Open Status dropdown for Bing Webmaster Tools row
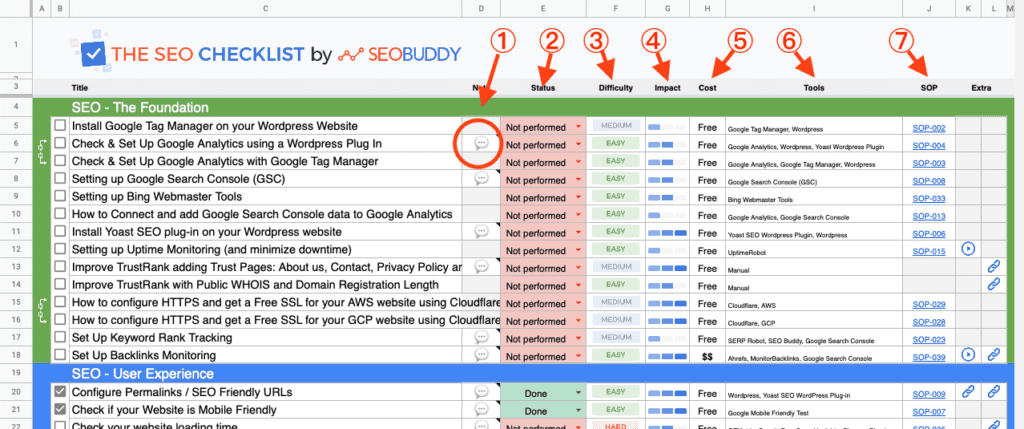The width and height of the screenshot is (1024, 429). tap(579, 198)
